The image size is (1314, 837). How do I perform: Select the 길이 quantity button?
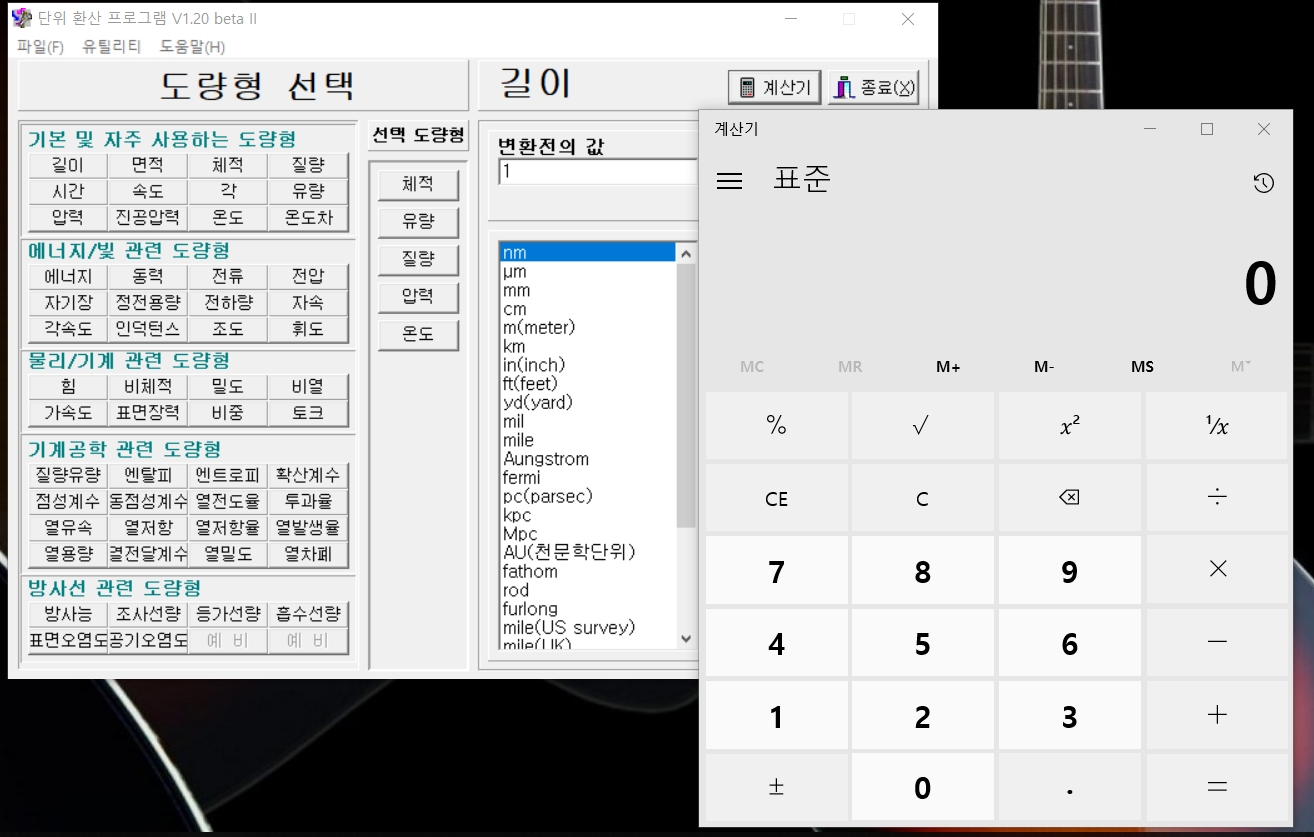68,165
